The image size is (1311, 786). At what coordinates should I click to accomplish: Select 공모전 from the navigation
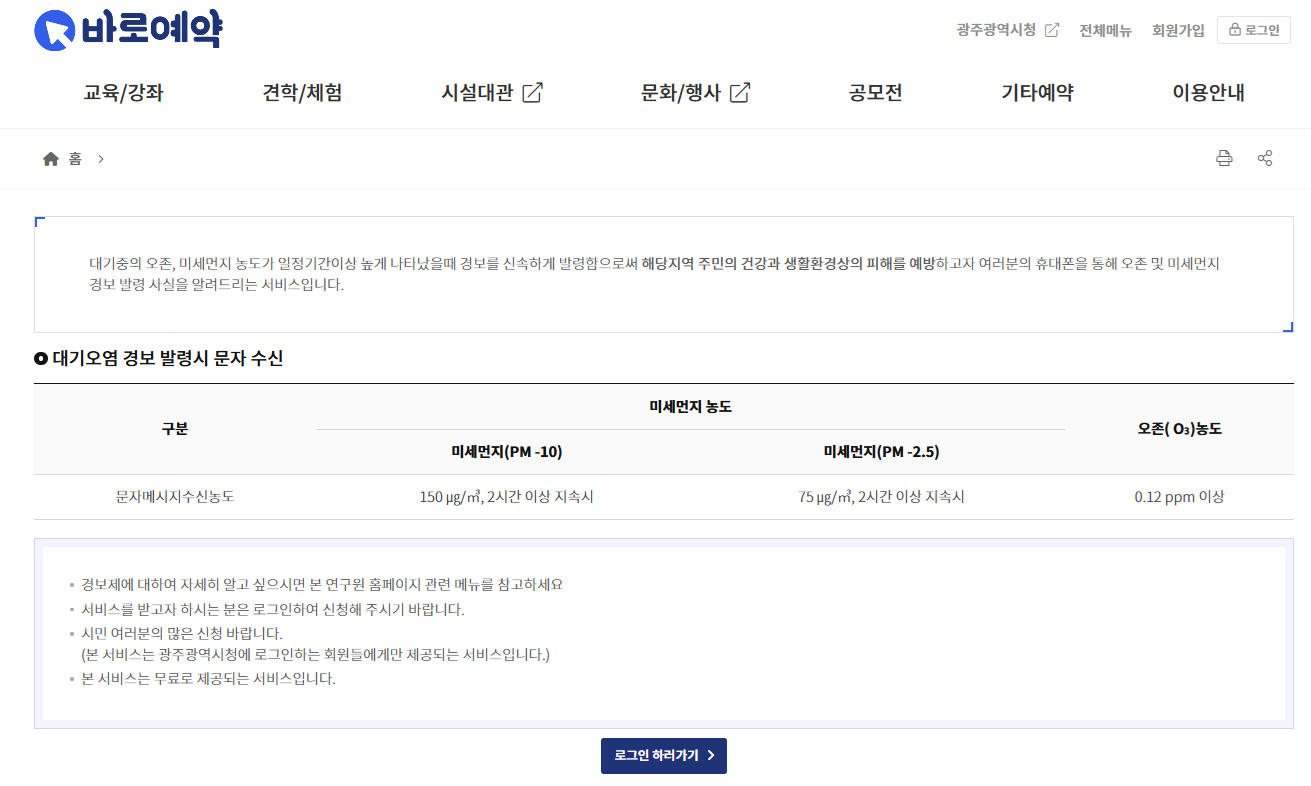874,92
